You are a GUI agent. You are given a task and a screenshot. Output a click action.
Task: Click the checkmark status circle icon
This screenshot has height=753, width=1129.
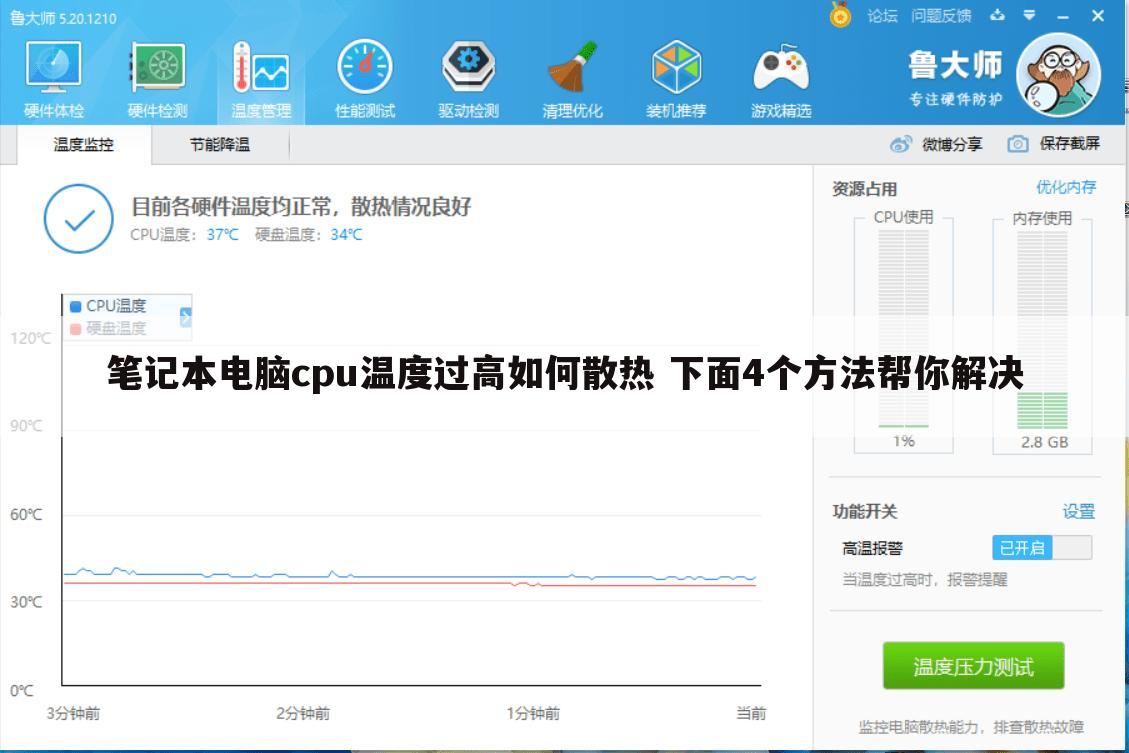coord(78,219)
